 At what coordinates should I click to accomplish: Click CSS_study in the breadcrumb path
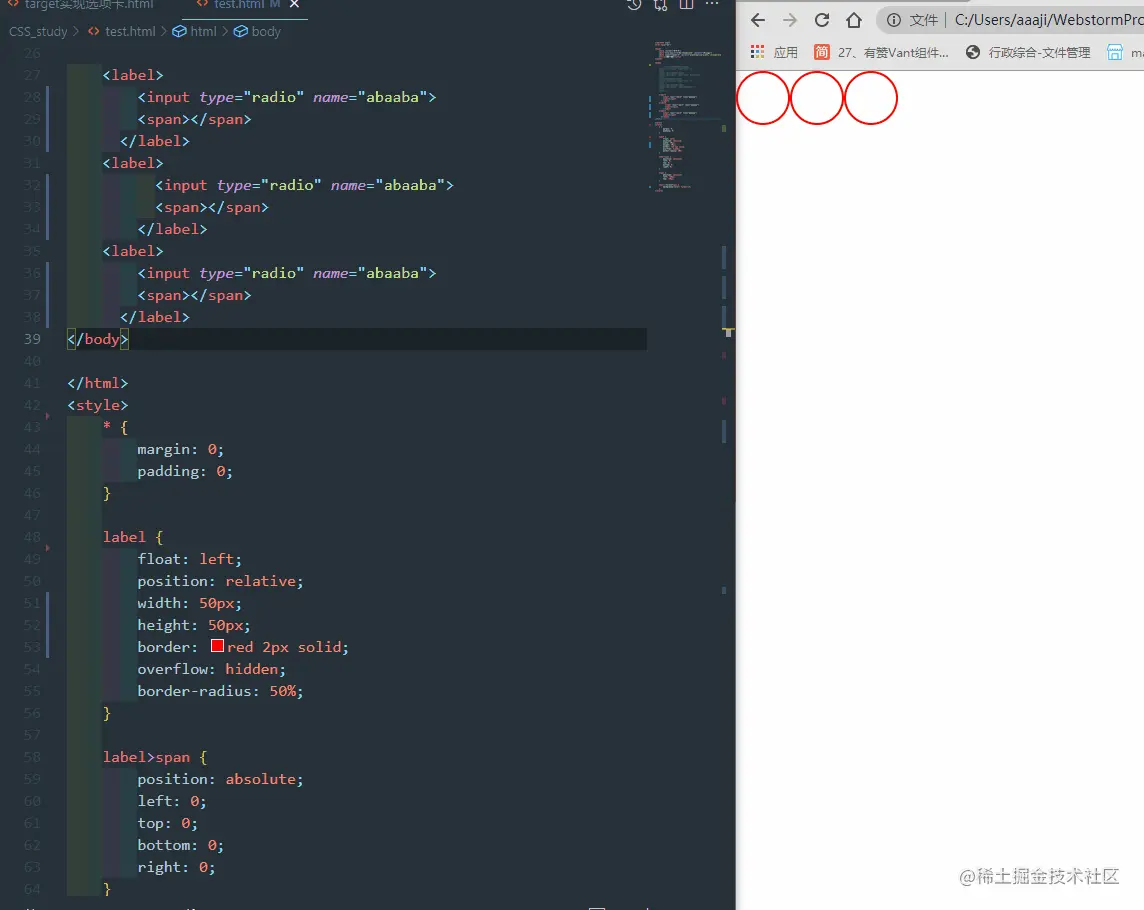38,31
